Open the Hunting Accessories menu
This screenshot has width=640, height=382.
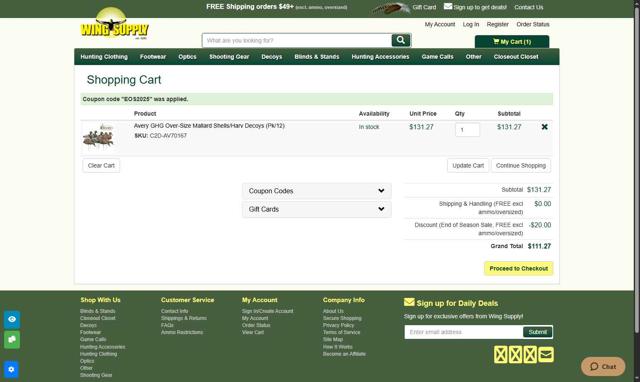pos(380,57)
